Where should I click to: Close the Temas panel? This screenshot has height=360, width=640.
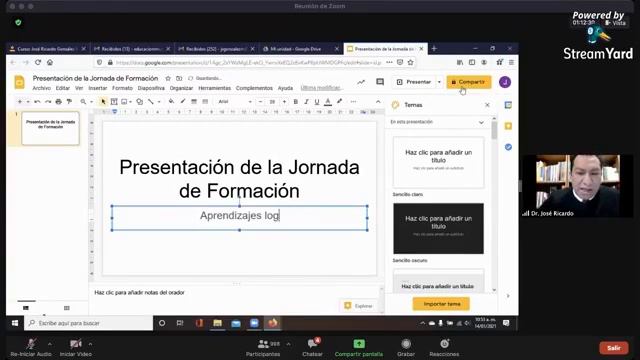pos(487,105)
